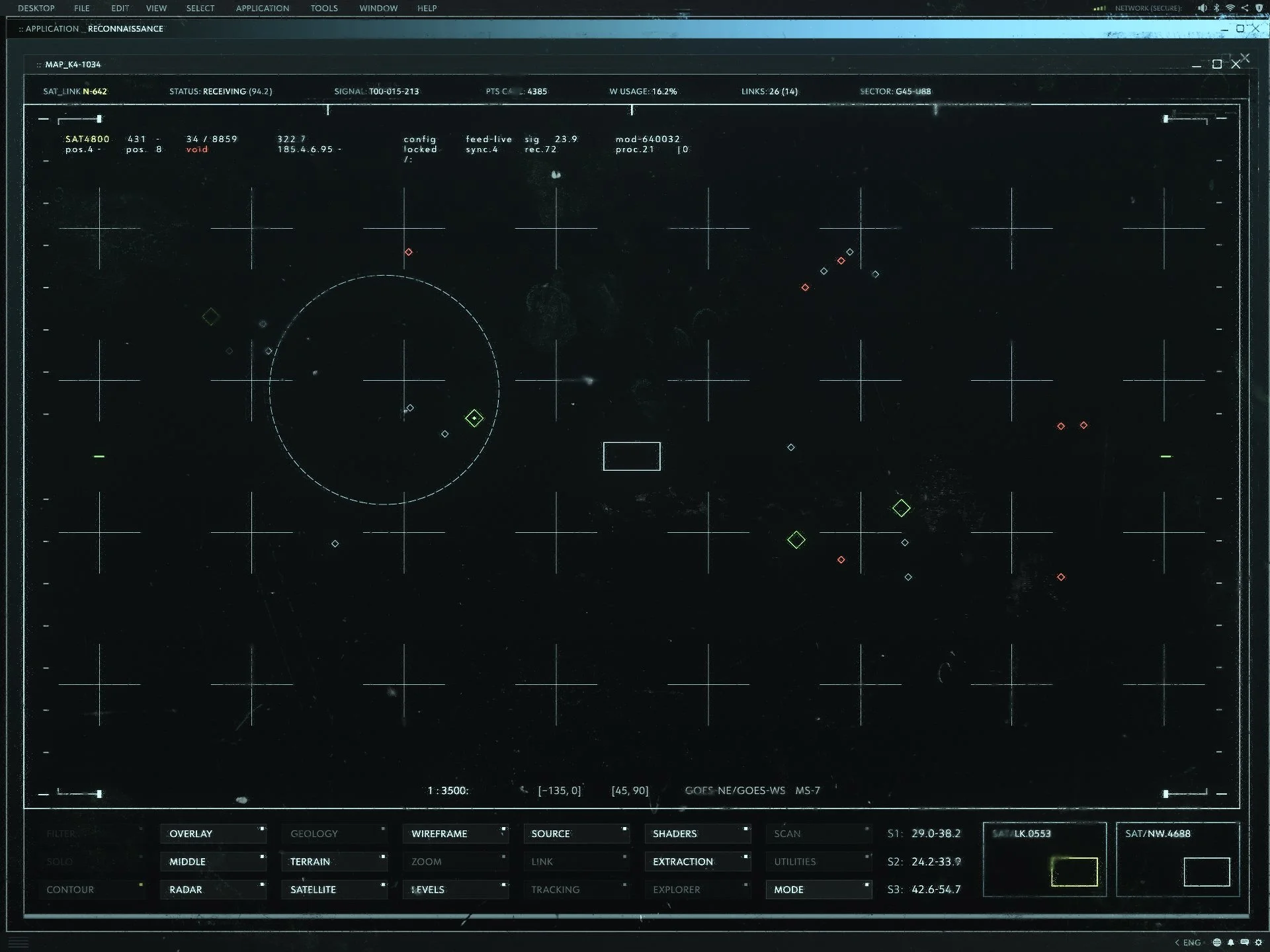
Task: Open notifications bell icon in bottom bar
Action: [x=1230, y=942]
